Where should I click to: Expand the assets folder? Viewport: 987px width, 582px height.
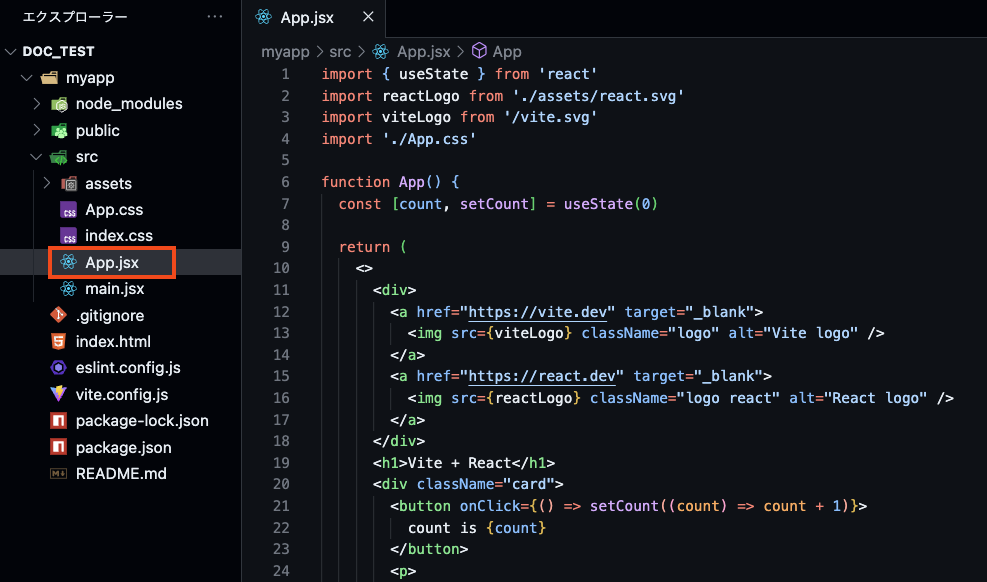pyautogui.click(x=47, y=184)
